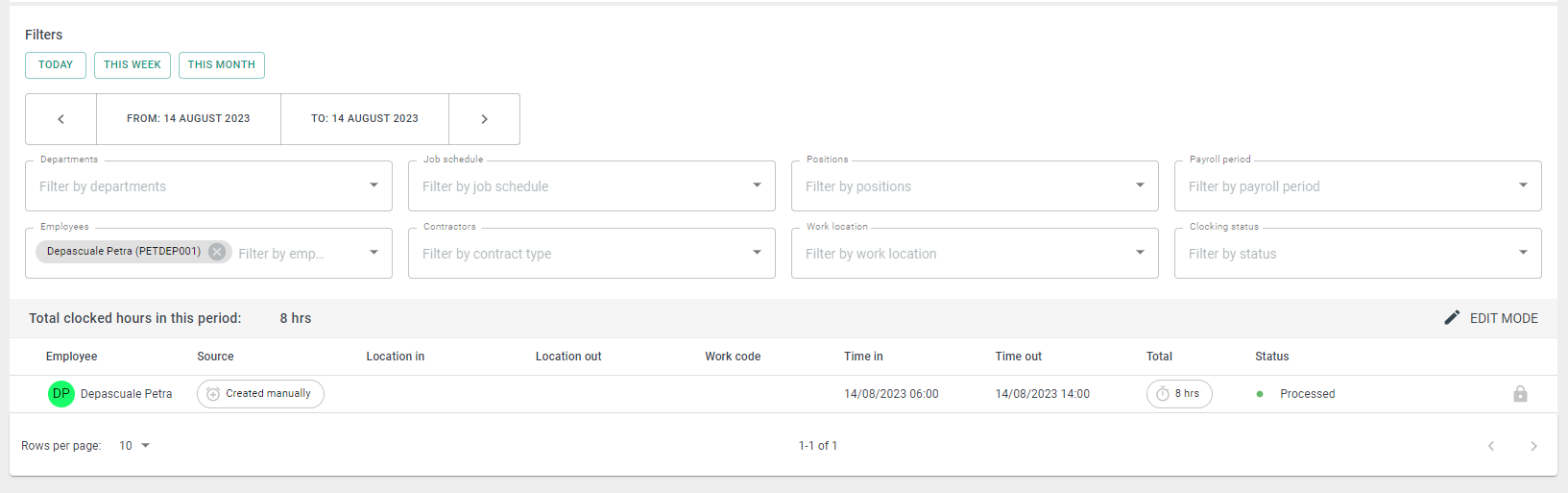1568x493 pixels.
Task: Expand the Job schedule filter dropdown
Action: [591, 186]
